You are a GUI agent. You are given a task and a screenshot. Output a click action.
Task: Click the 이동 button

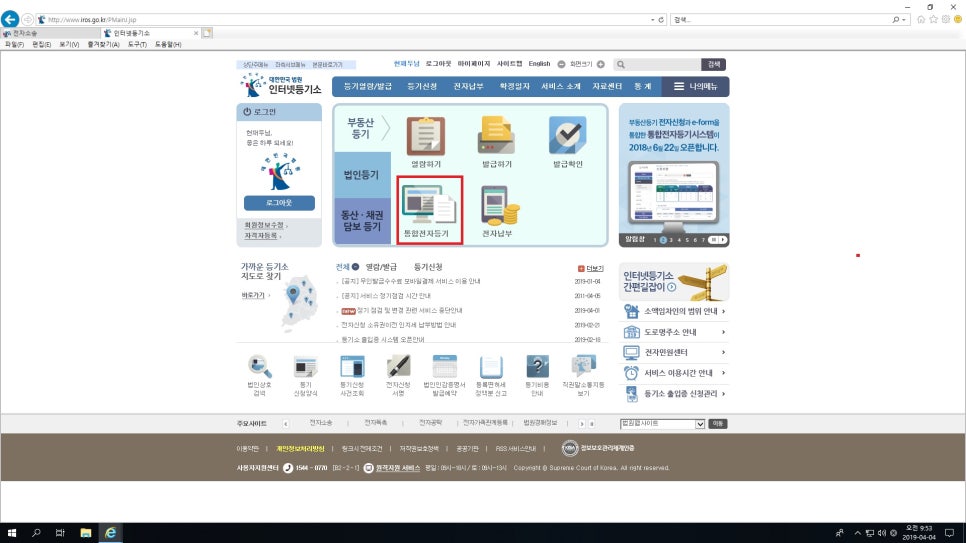[x=718, y=424]
